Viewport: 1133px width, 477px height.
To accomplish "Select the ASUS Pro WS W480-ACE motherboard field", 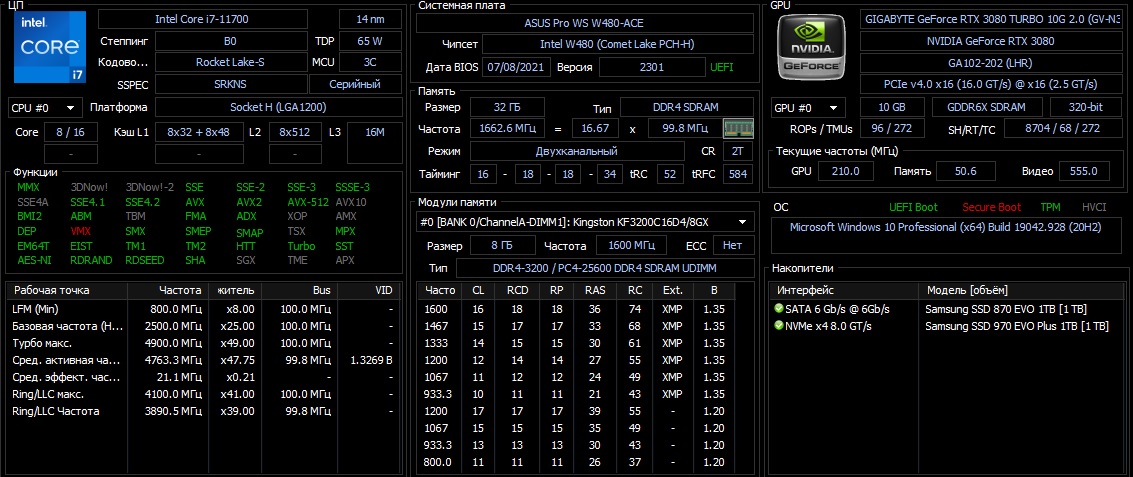I will (585, 22).
